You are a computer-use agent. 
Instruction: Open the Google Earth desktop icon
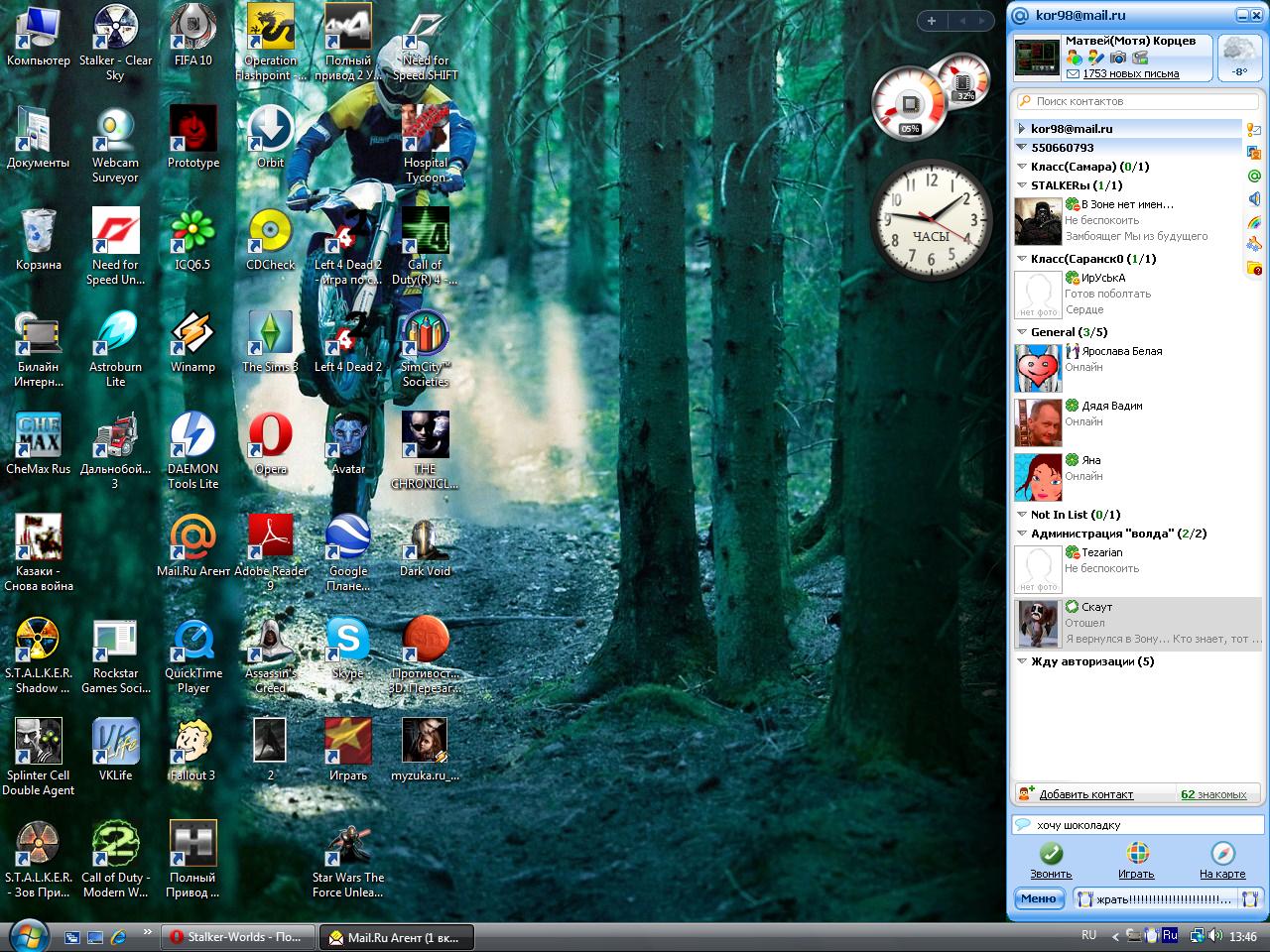(x=348, y=552)
